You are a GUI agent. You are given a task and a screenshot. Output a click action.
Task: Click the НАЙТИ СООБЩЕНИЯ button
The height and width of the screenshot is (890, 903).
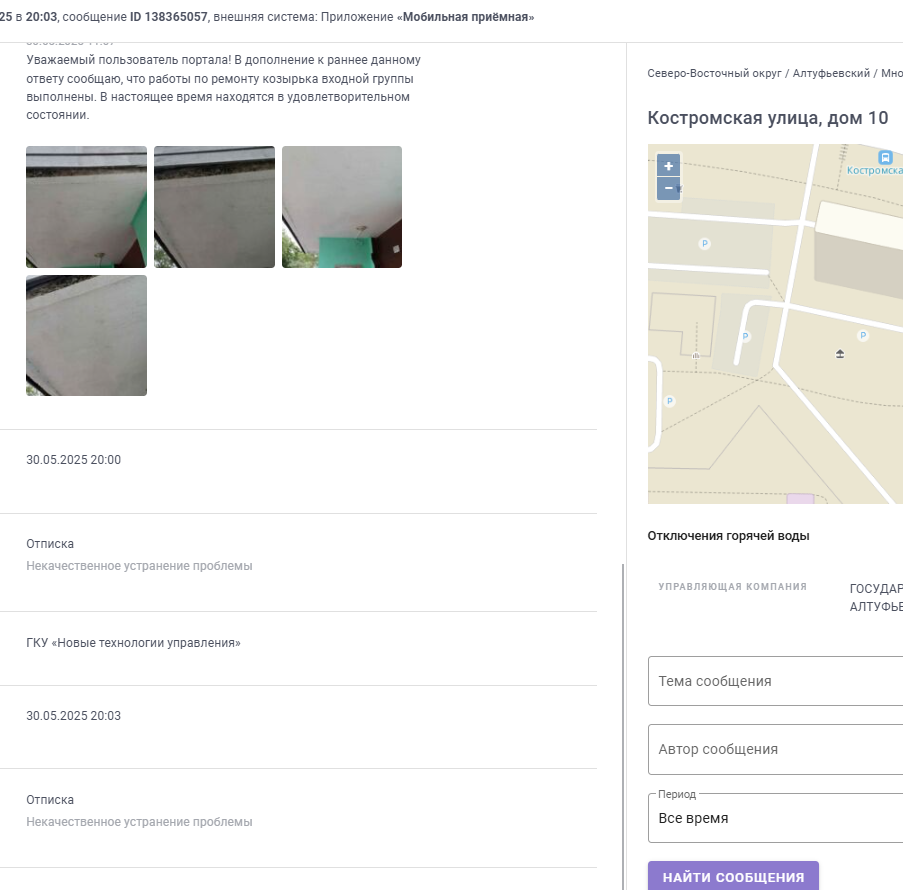tap(733, 876)
